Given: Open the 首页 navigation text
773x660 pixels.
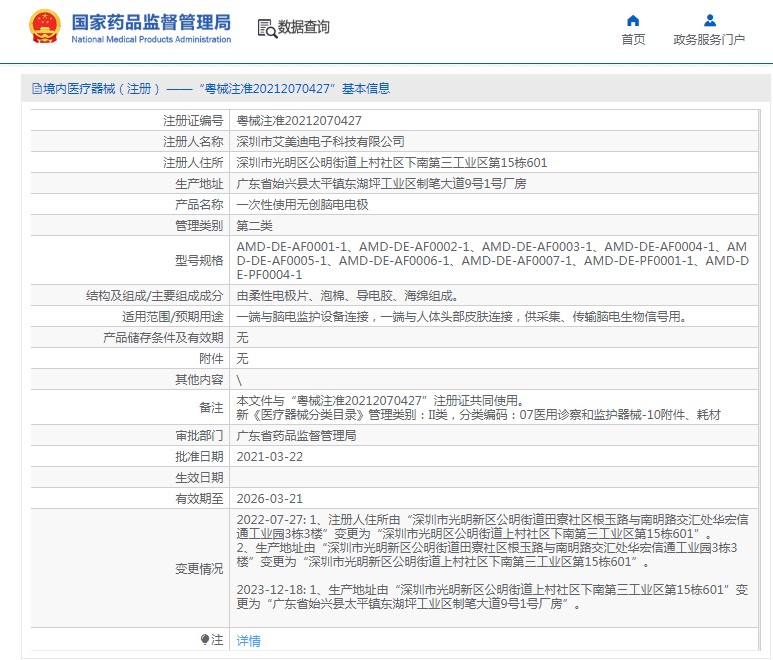Looking at the screenshot, I should click(633, 40).
